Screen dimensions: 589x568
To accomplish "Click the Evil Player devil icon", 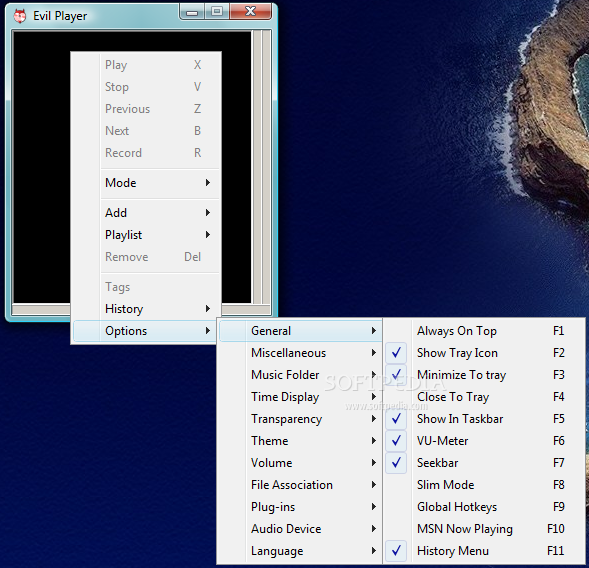I will point(20,16).
